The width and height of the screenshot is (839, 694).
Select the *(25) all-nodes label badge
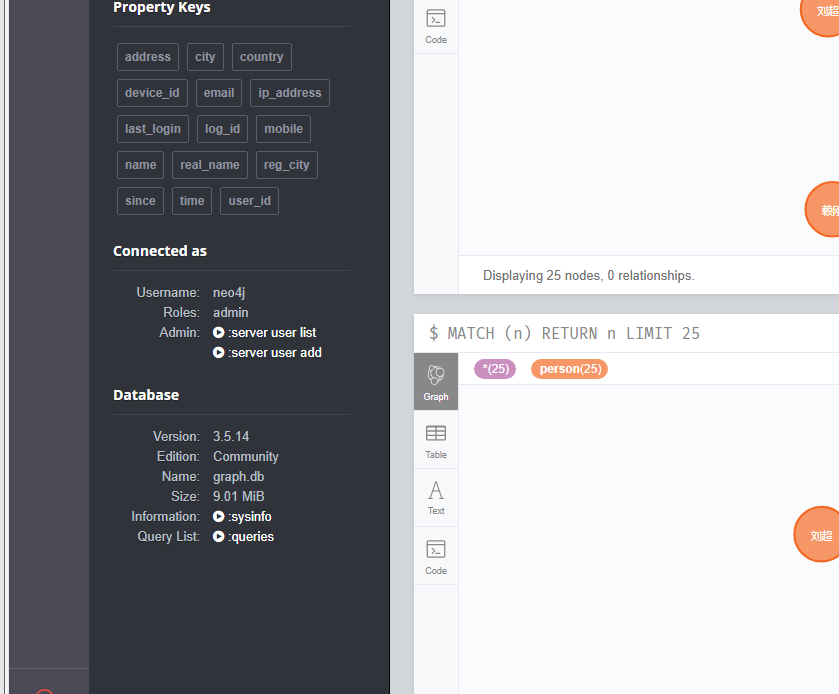495,369
